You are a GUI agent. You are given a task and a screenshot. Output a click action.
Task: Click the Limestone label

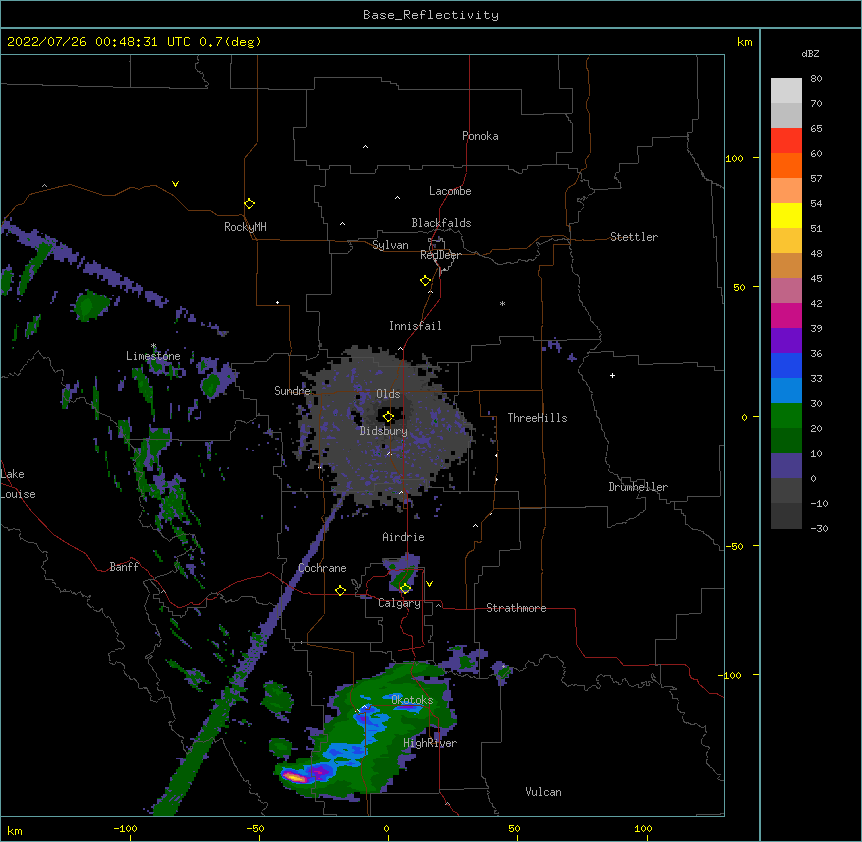point(153,356)
